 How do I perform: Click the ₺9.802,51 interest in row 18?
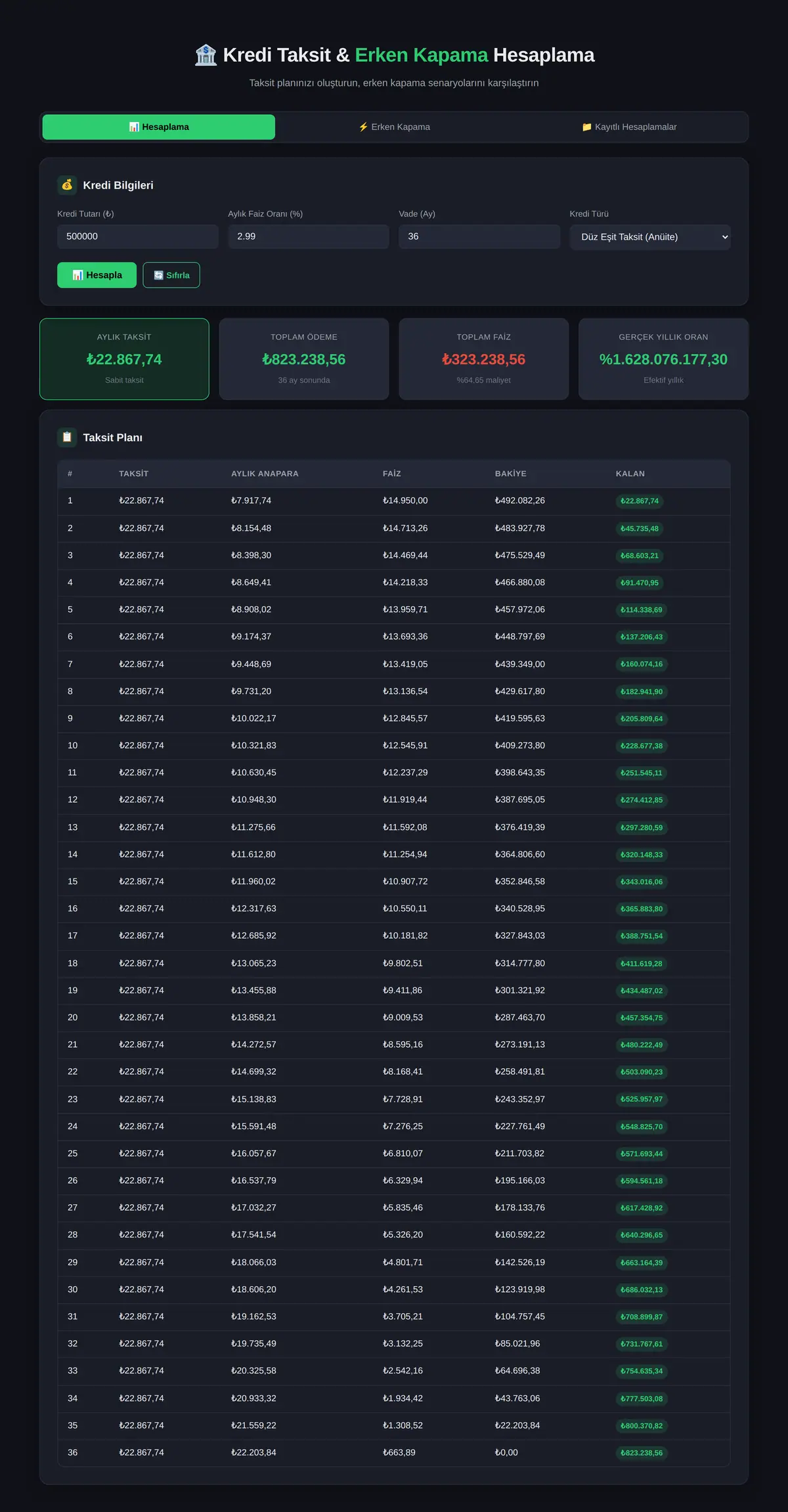pos(403,963)
